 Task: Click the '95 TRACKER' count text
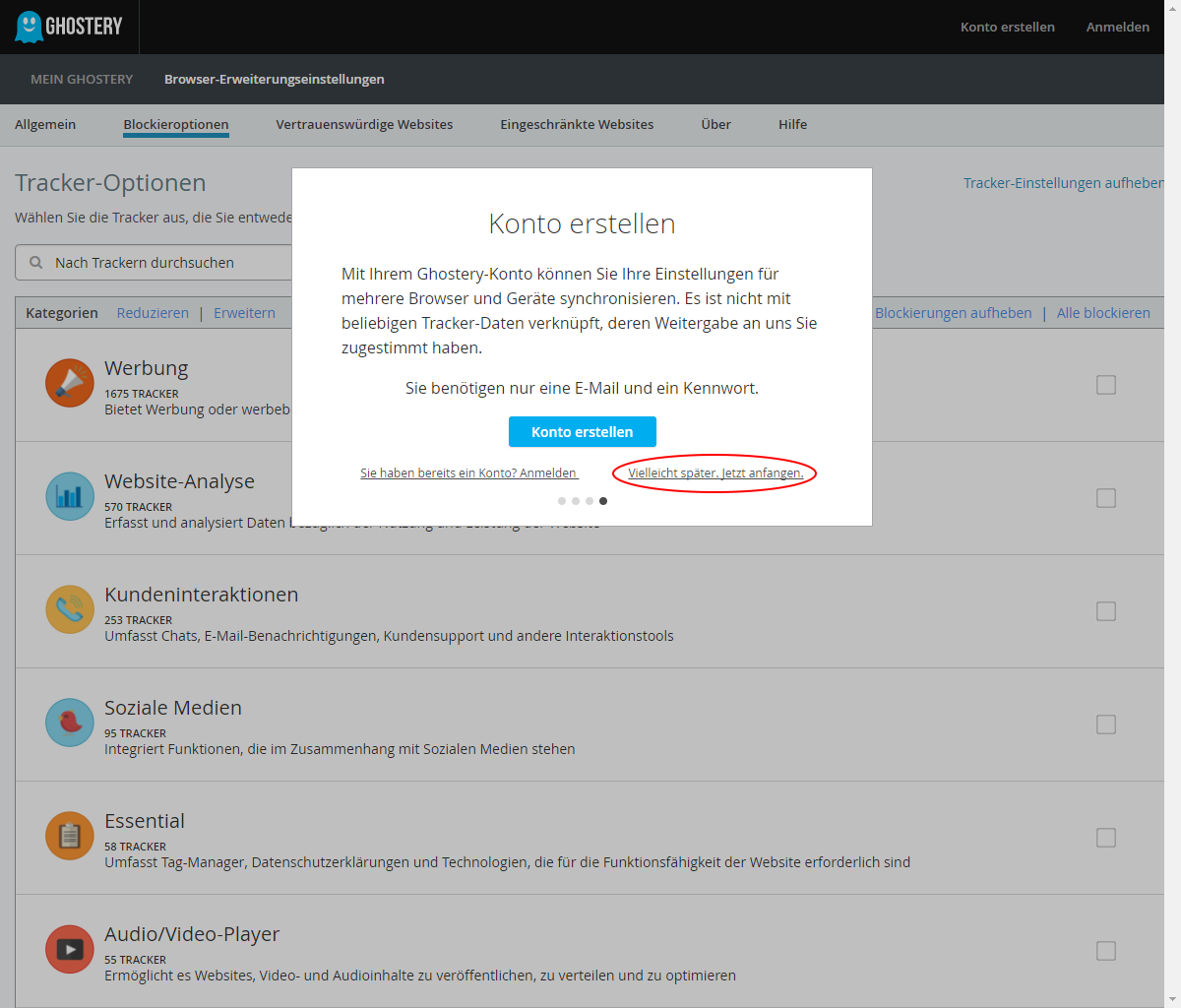pos(136,733)
